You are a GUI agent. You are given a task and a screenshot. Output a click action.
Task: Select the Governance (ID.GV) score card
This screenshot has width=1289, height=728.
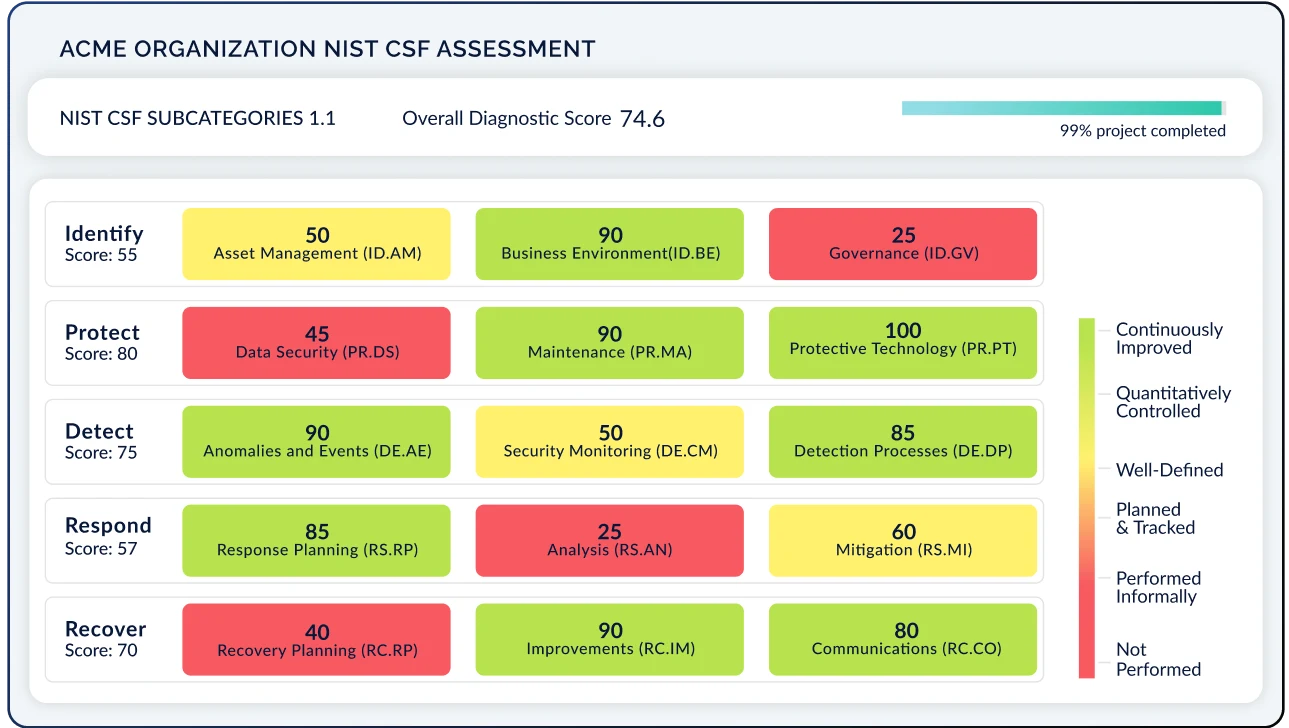pos(903,244)
